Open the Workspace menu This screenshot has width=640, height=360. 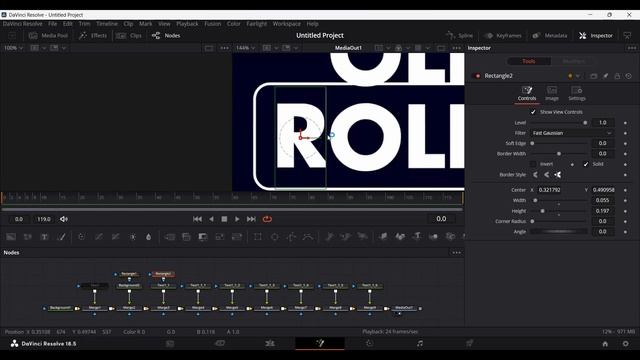click(287, 24)
